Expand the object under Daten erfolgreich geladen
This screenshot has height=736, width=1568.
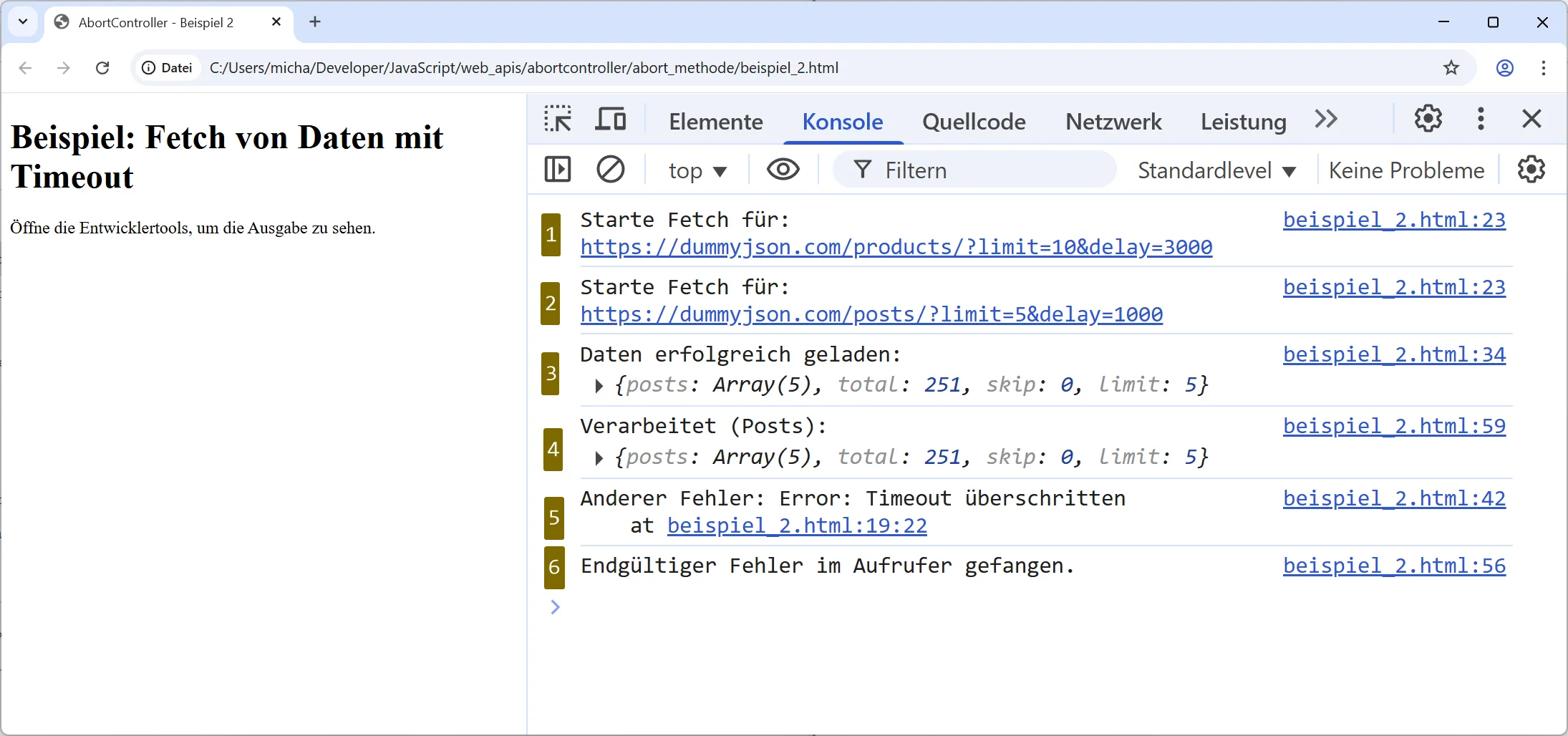tap(599, 386)
